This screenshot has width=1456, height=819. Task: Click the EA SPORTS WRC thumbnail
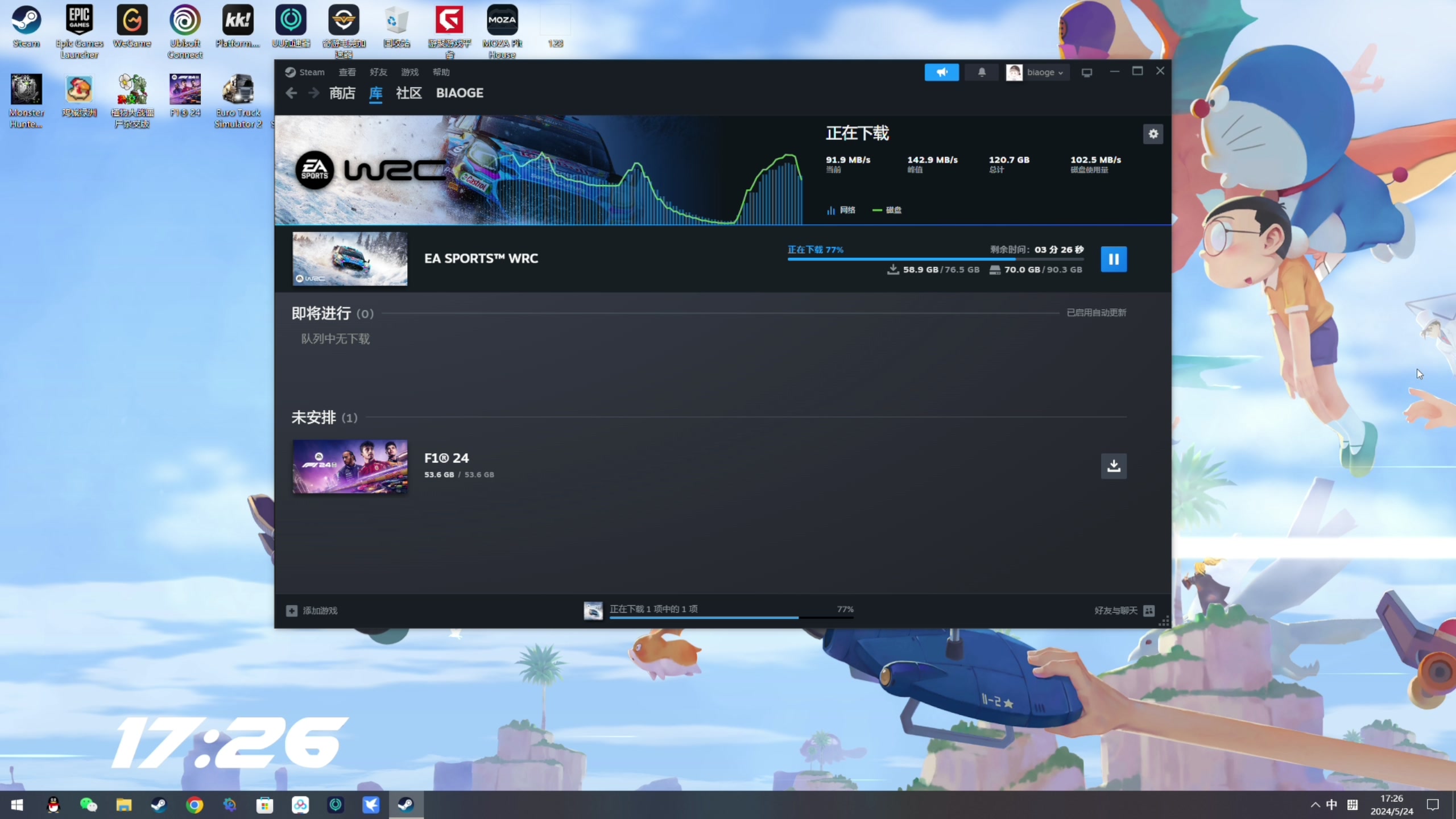[x=350, y=259]
